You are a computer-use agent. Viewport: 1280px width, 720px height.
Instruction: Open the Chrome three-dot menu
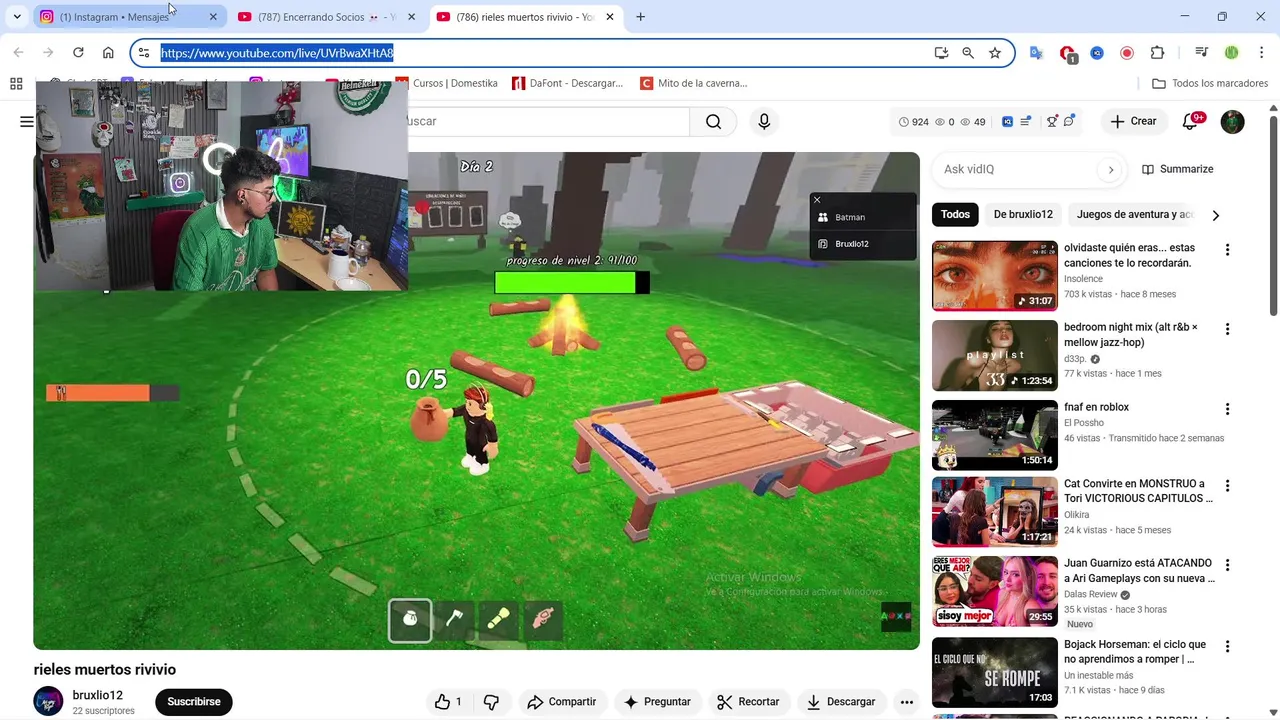pos(1260,53)
